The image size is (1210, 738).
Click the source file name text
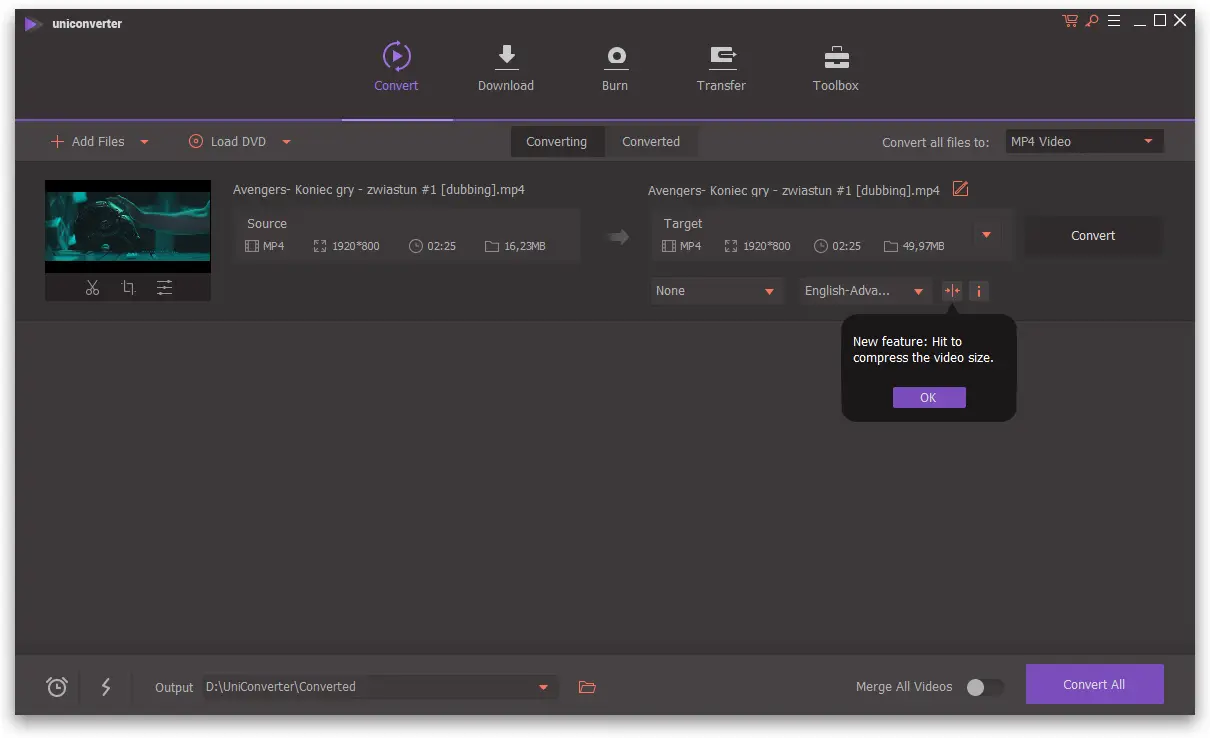coord(379,190)
